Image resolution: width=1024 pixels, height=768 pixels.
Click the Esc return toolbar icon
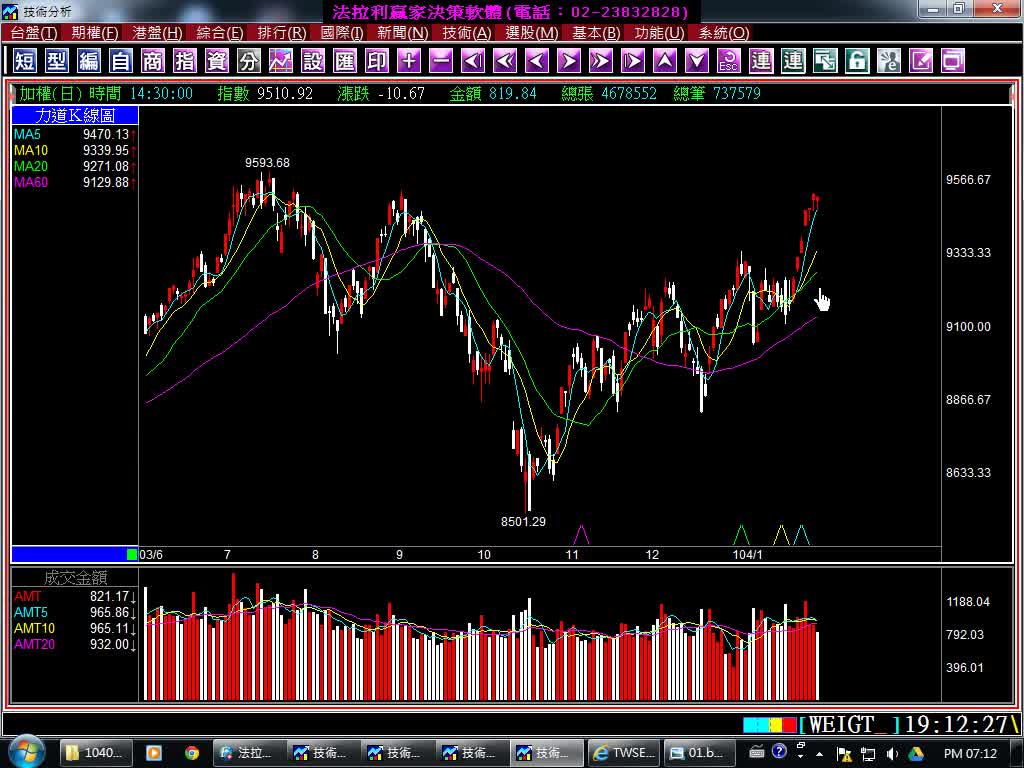(729, 61)
